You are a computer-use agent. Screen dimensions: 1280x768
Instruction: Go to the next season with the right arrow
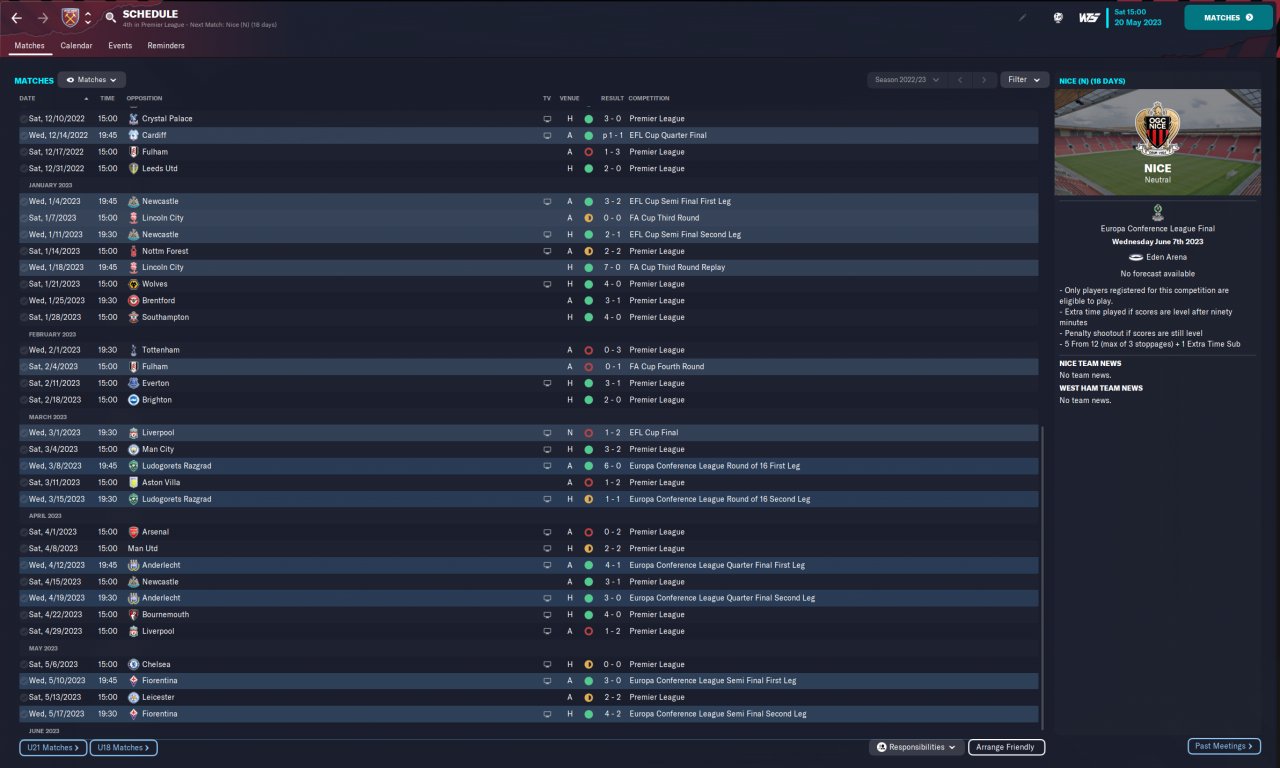[x=985, y=80]
